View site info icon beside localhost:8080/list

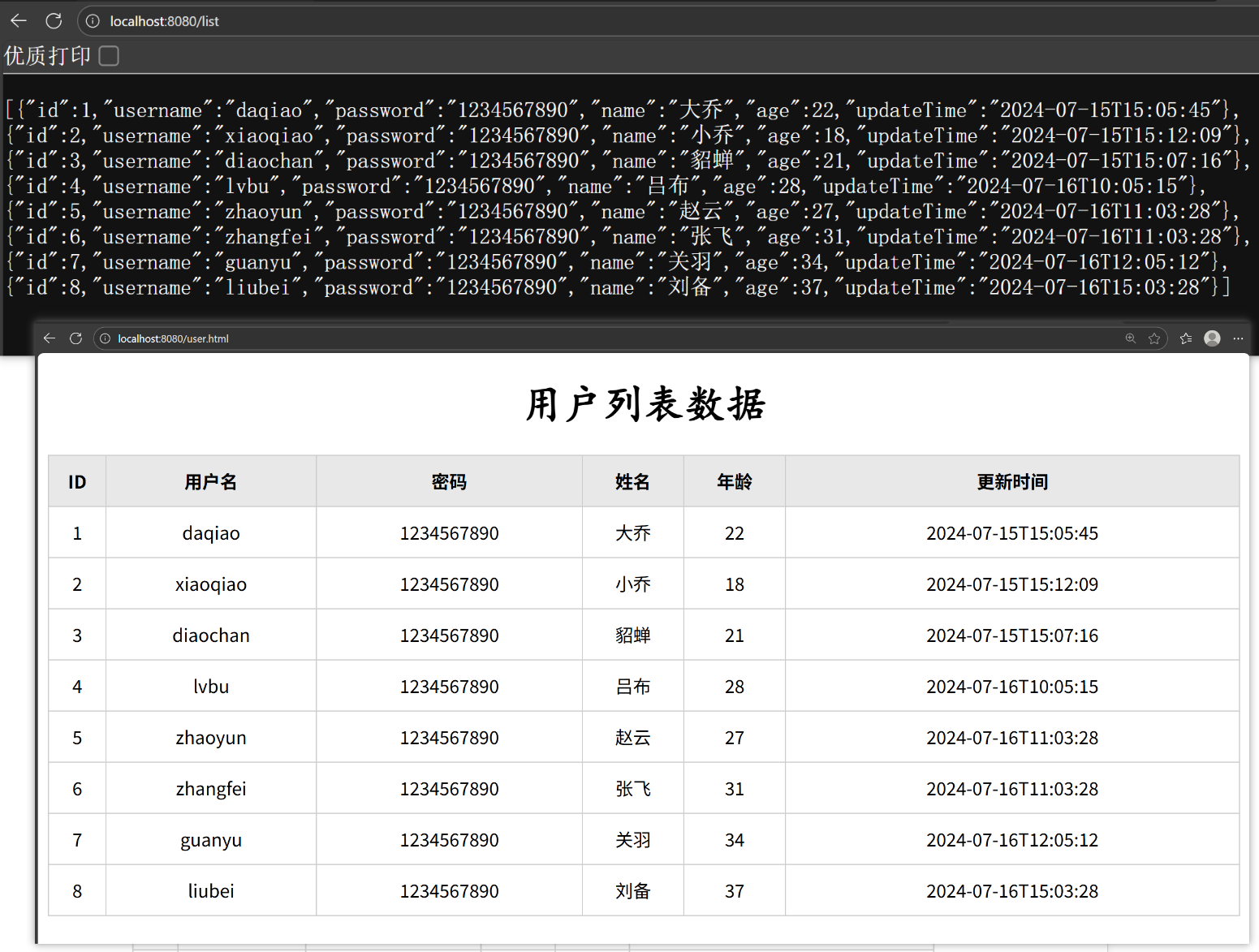click(x=93, y=21)
